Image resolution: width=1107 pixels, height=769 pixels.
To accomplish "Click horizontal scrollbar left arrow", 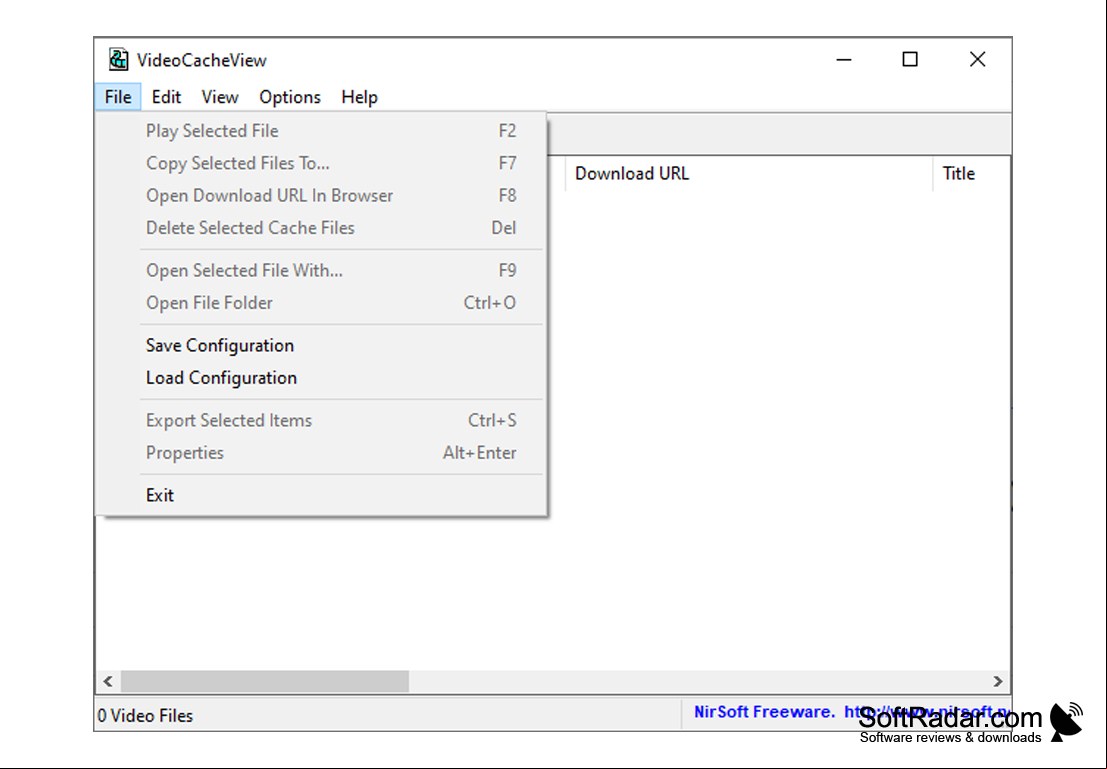I will click(108, 681).
